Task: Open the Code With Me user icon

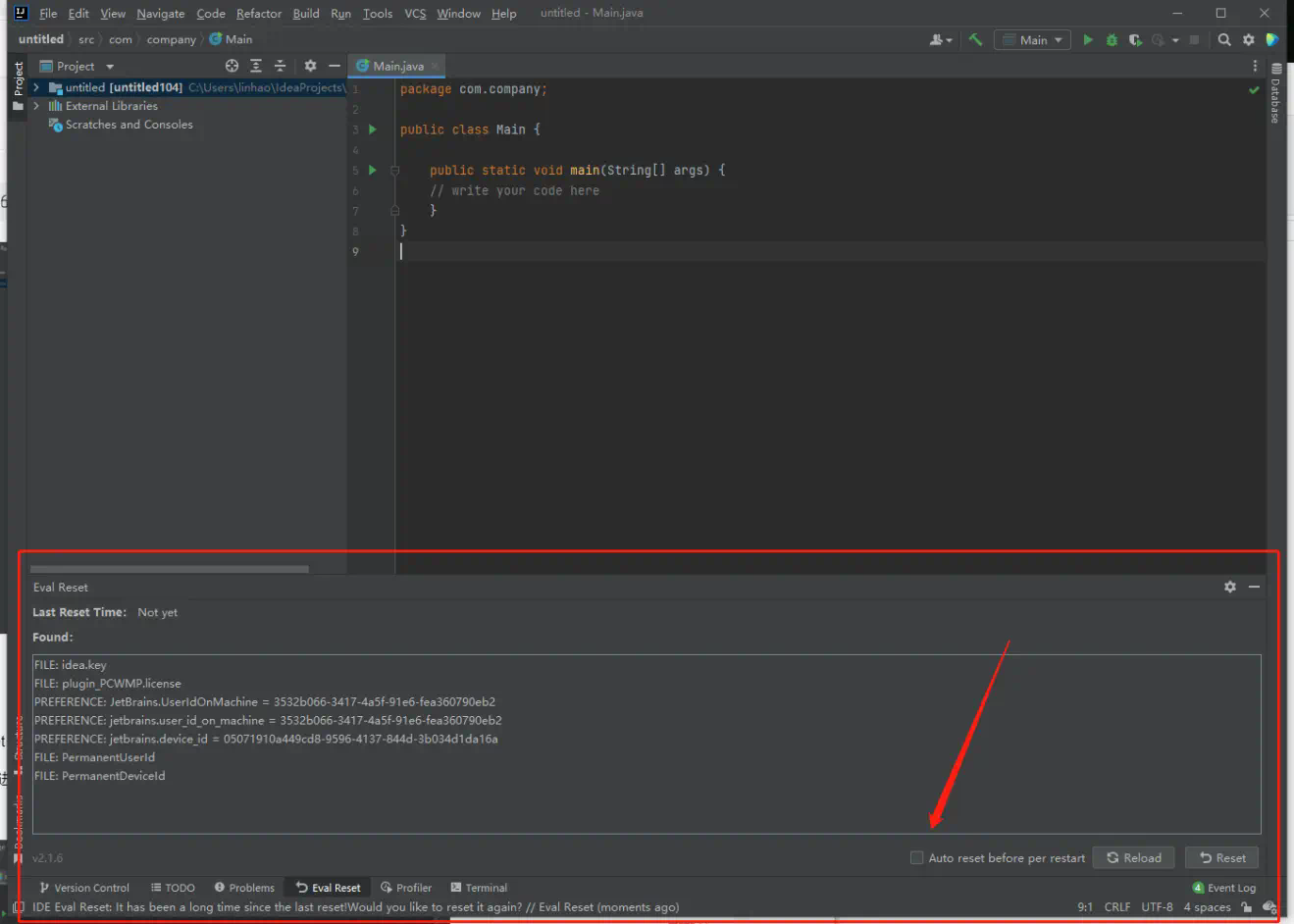Action: click(x=940, y=40)
